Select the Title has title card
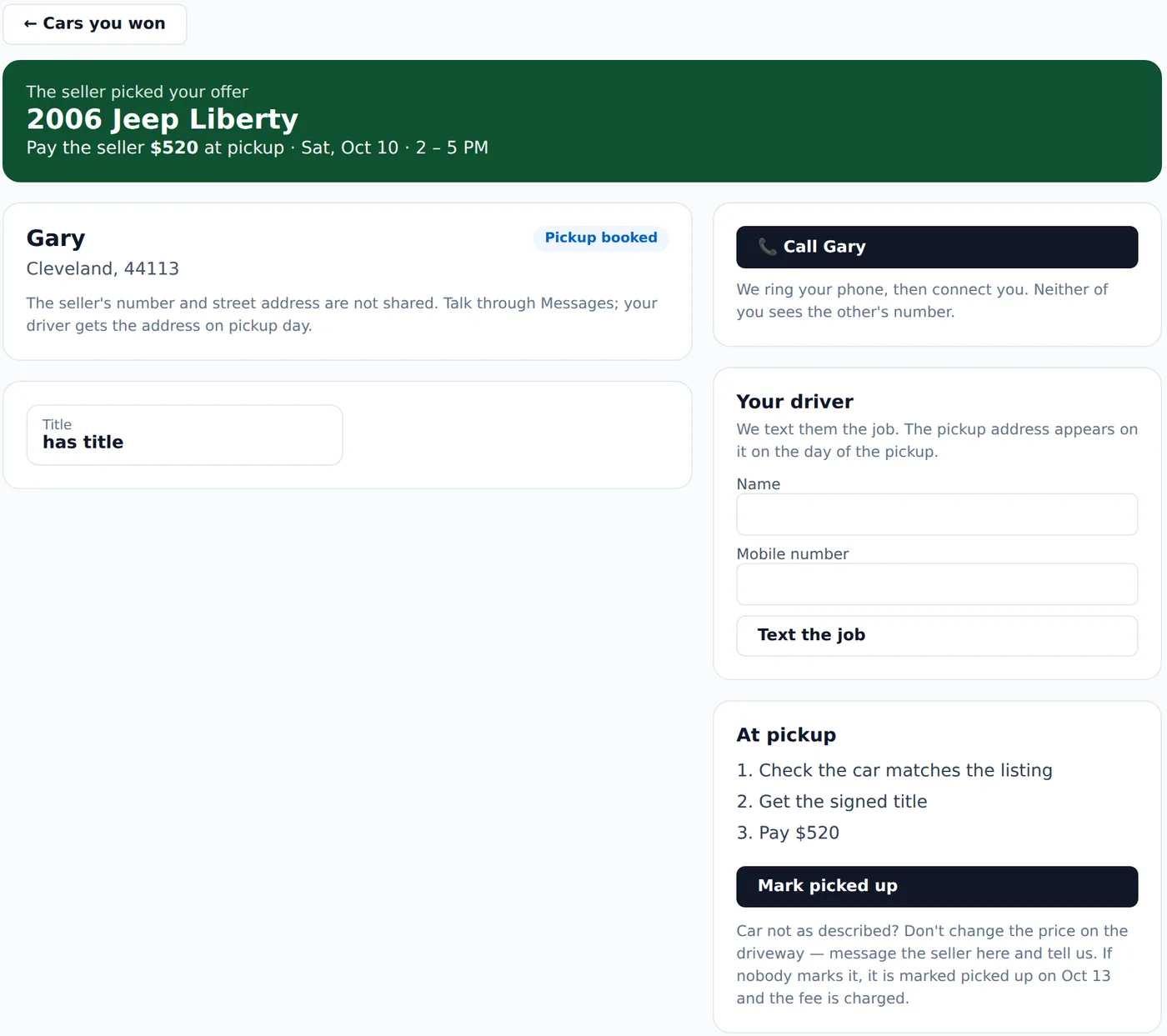Viewport: 1167px width, 1036px height. [185, 435]
